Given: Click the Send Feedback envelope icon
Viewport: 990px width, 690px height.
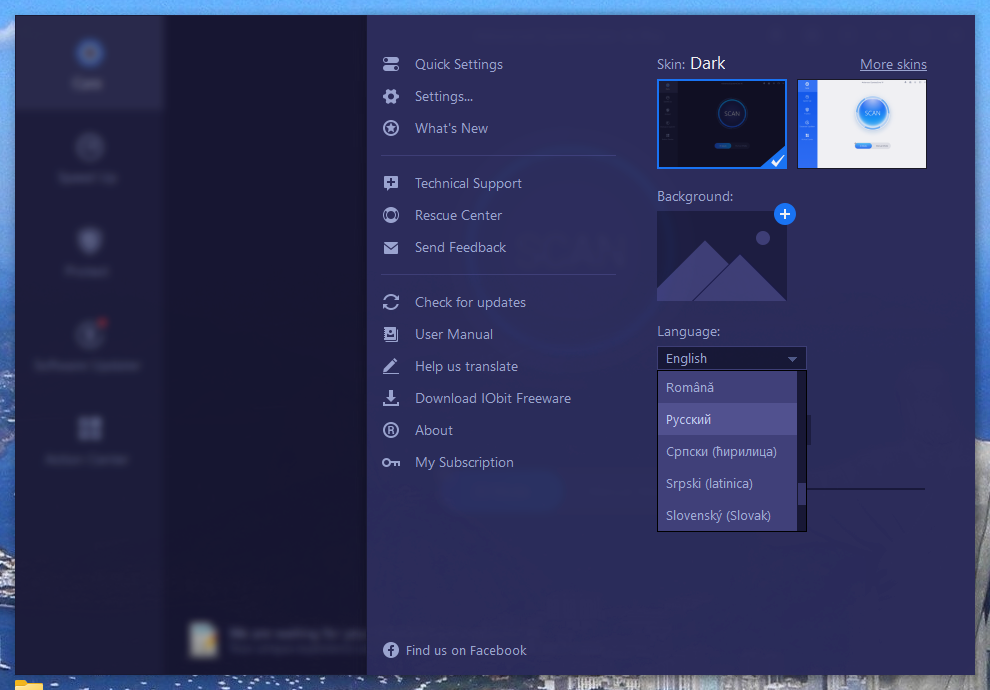Looking at the screenshot, I should [x=391, y=247].
